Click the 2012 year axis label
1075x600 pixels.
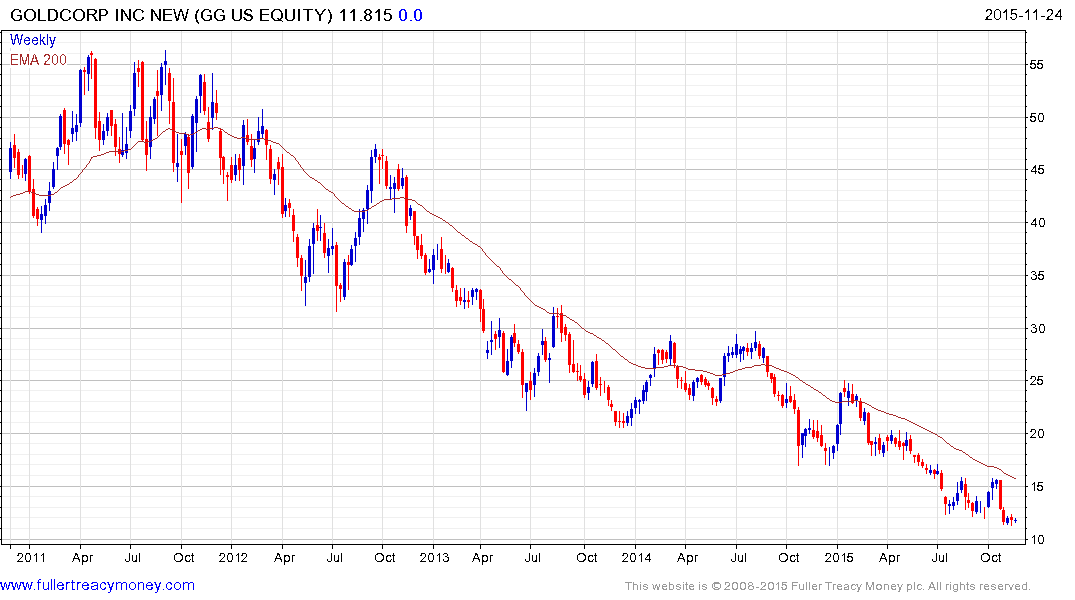click(233, 557)
